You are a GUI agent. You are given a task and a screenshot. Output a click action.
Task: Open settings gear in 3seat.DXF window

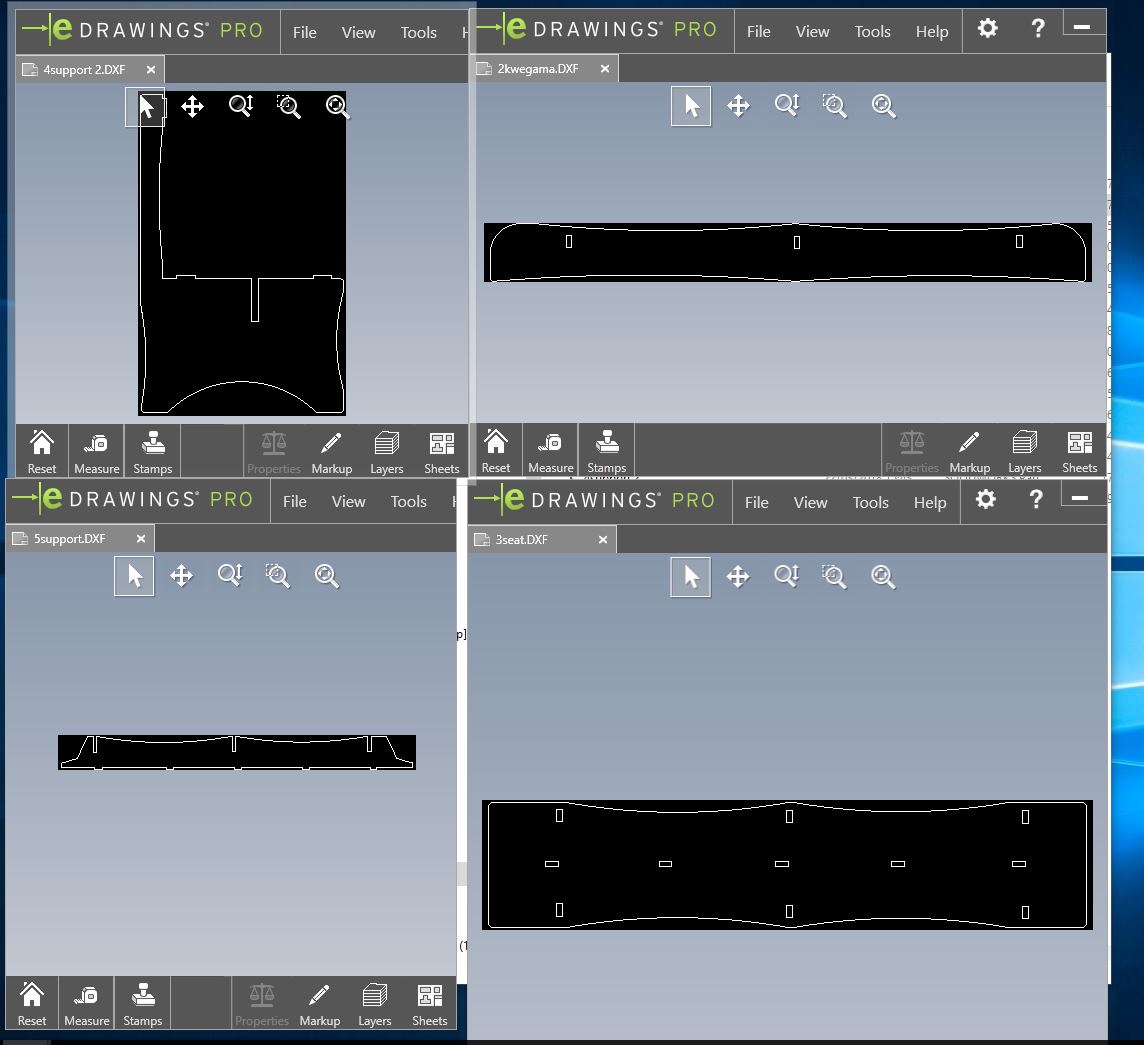tap(985, 499)
